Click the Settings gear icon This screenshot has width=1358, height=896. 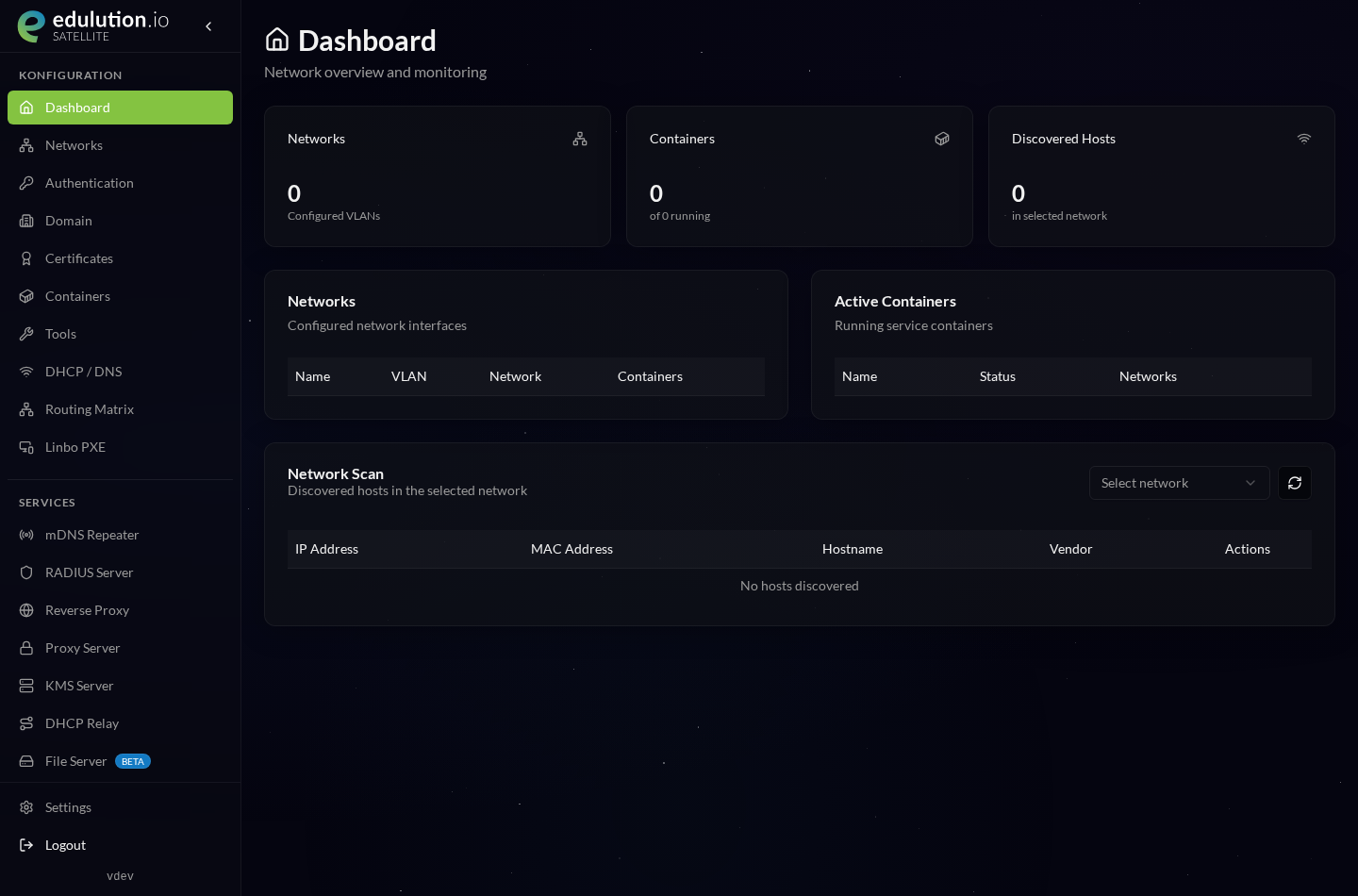click(x=26, y=807)
